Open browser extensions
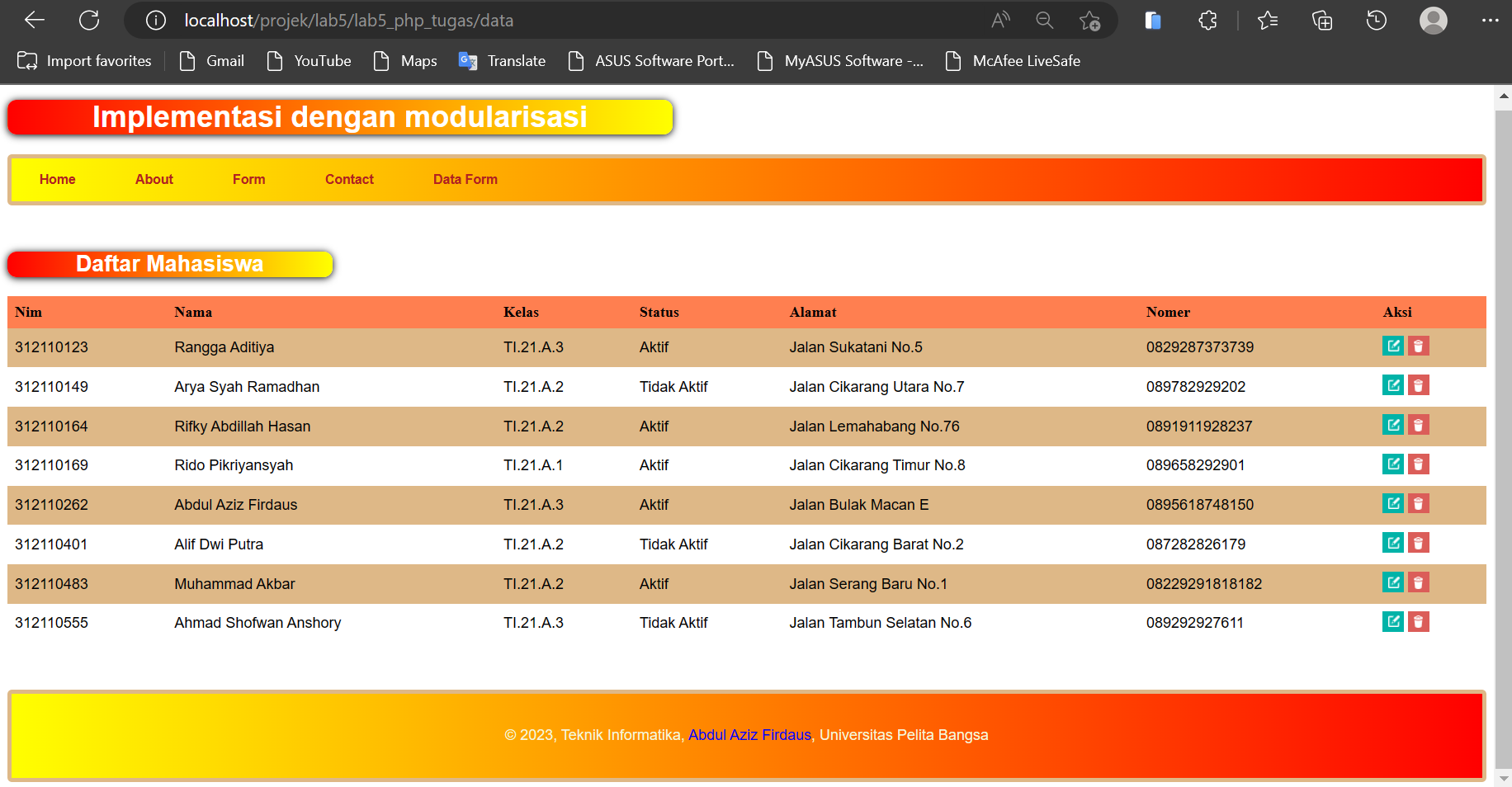 pyautogui.click(x=1207, y=20)
